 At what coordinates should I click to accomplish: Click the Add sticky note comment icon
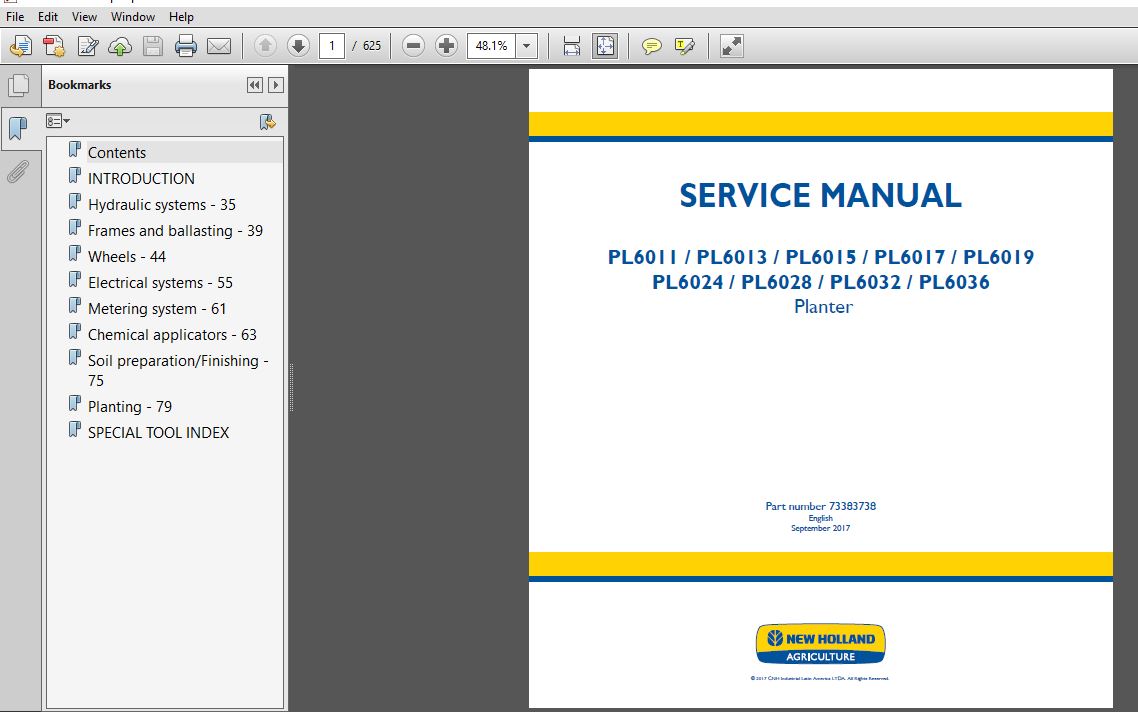point(652,46)
